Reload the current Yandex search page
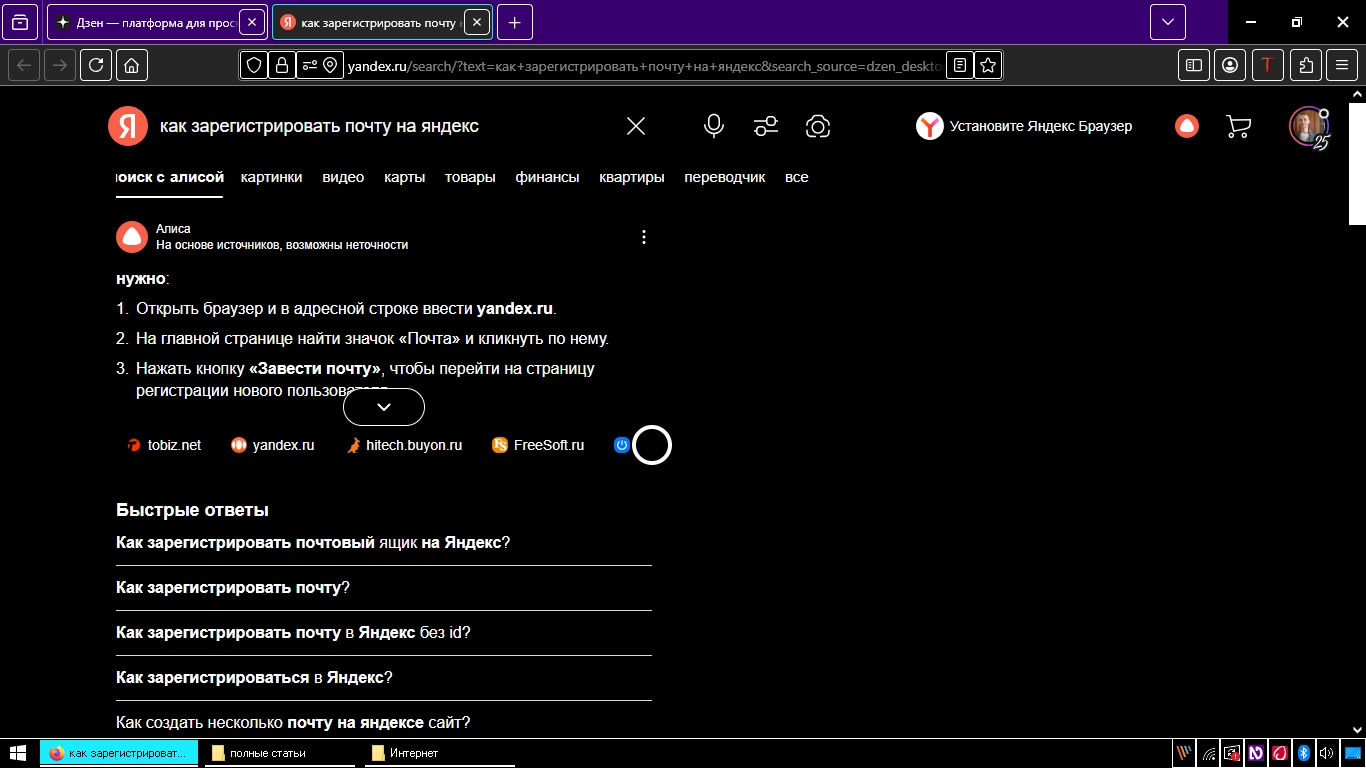The image size is (1366, 768). pos(95,65)
